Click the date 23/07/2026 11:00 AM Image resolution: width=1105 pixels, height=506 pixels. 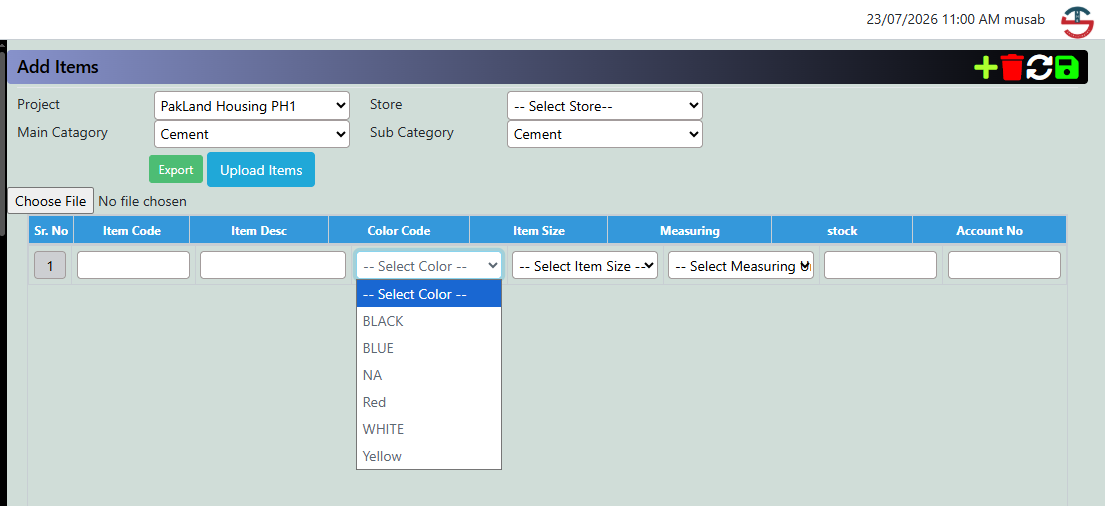[933, 20]
